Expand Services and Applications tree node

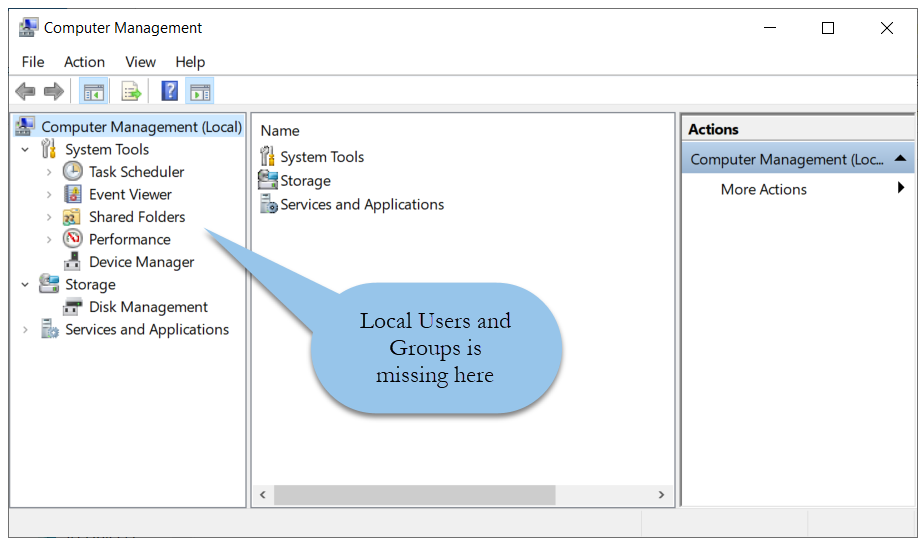click(25, 330)
